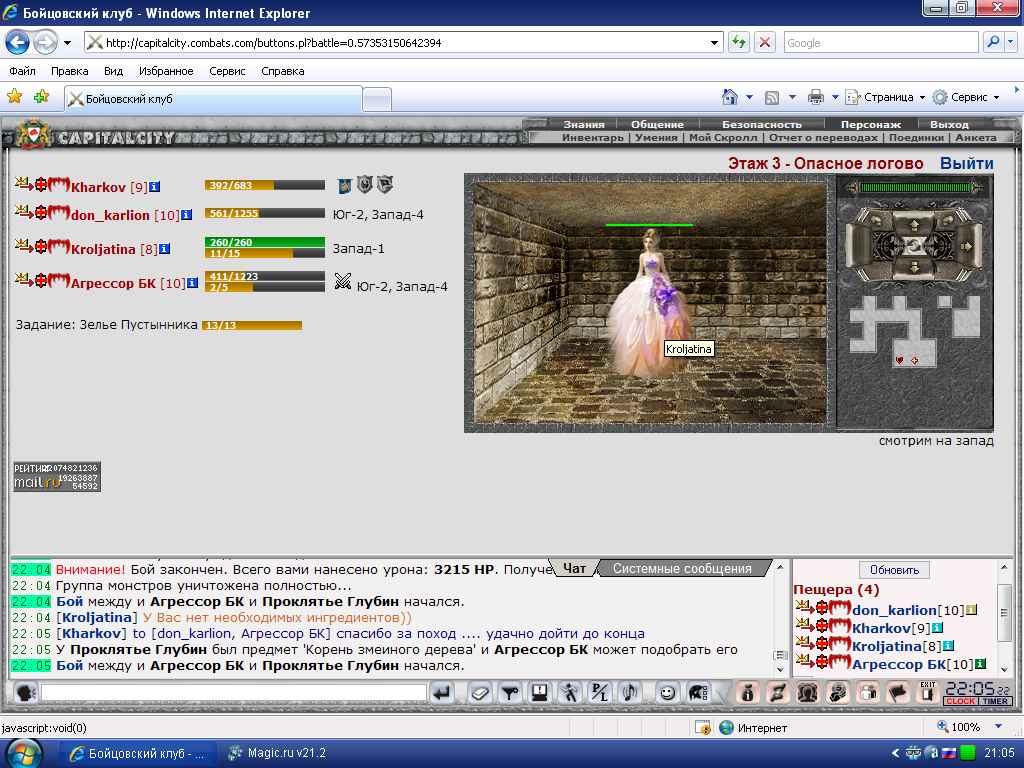Click the IE Print icon in the command bar
The height and width of the screenshot is (768, 1024).
[816, 97]
